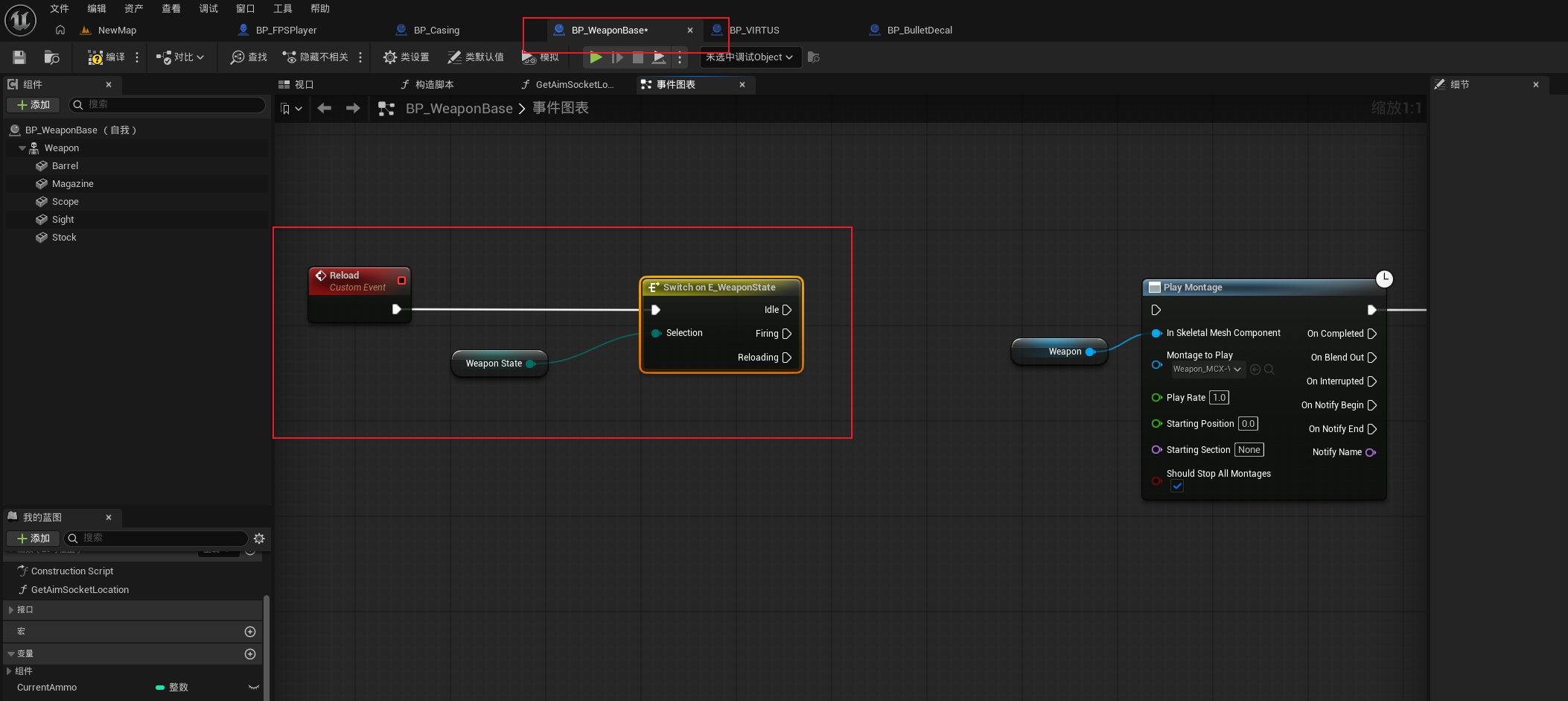Uncheck Should Stop All Montages
The height and width of the screenshot is (701, 1568).
[1177, 486]
